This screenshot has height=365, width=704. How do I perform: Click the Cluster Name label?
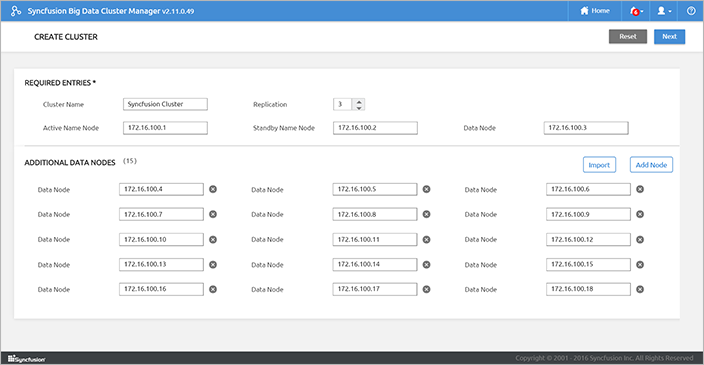pos(63,104)
